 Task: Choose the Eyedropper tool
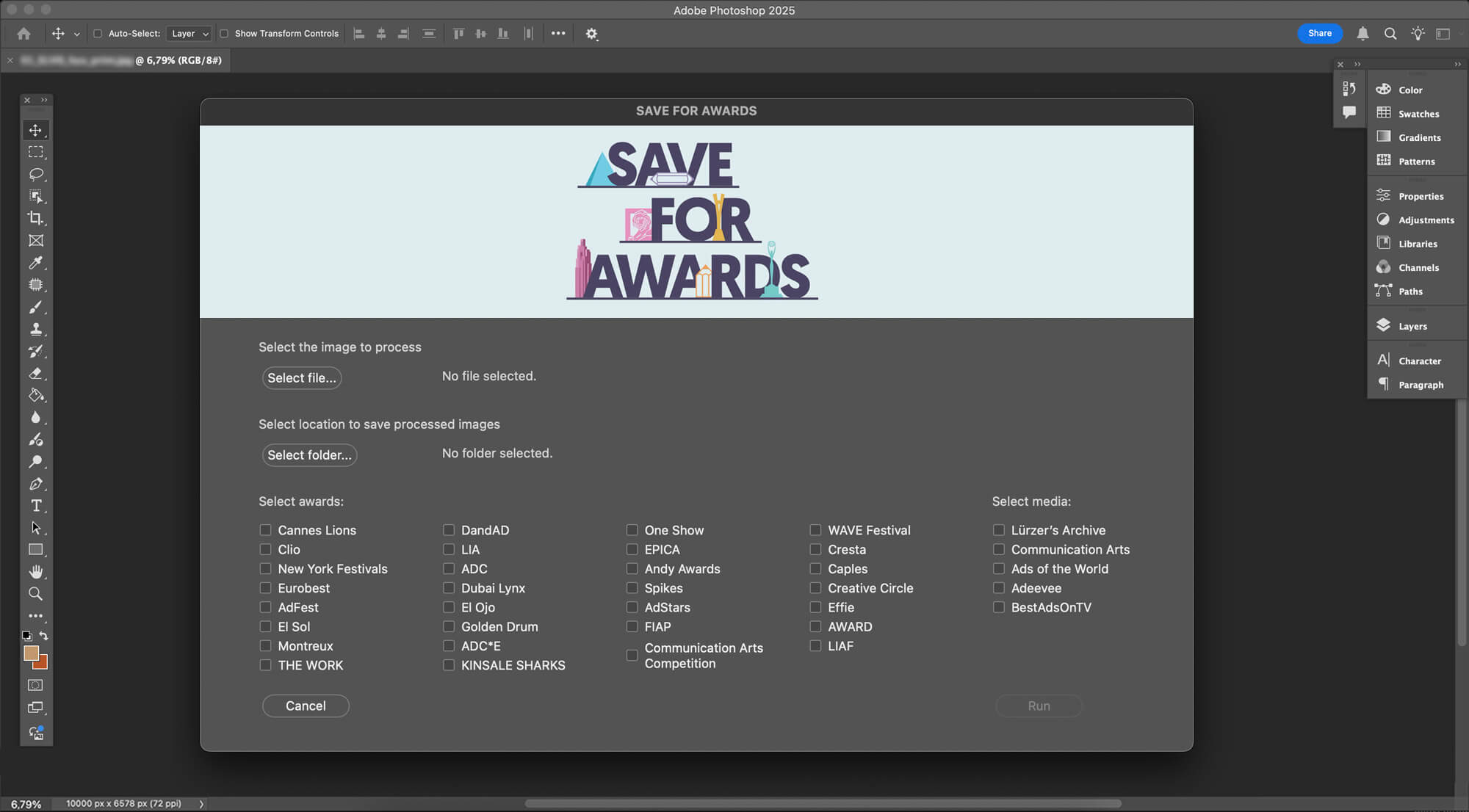(x=35, y=262)
